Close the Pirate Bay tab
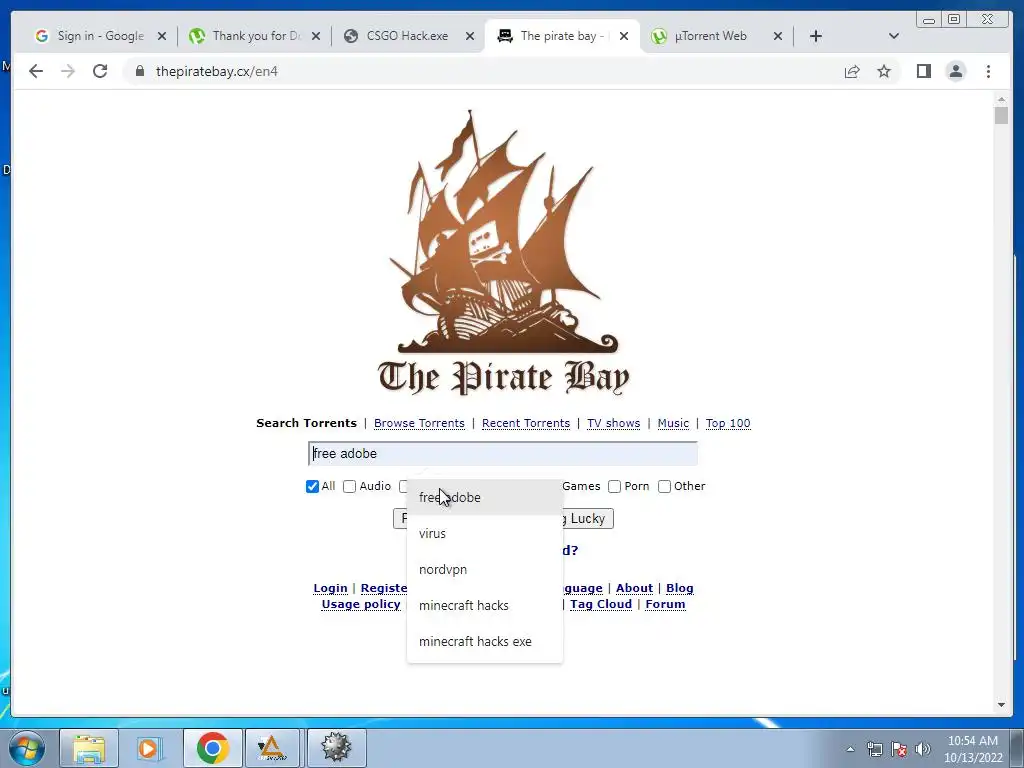 624,36
